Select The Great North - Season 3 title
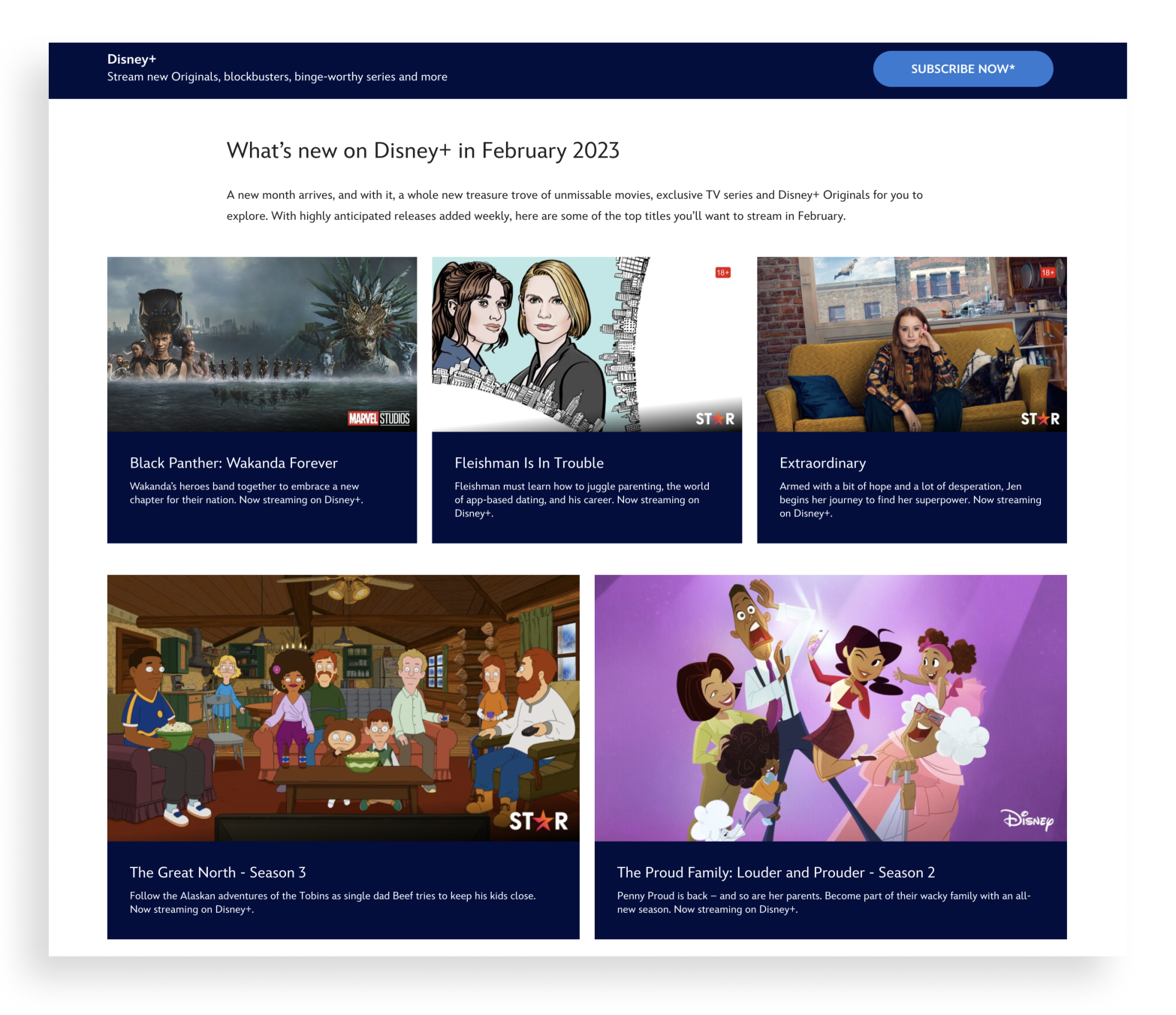 [x=218, y=872]
